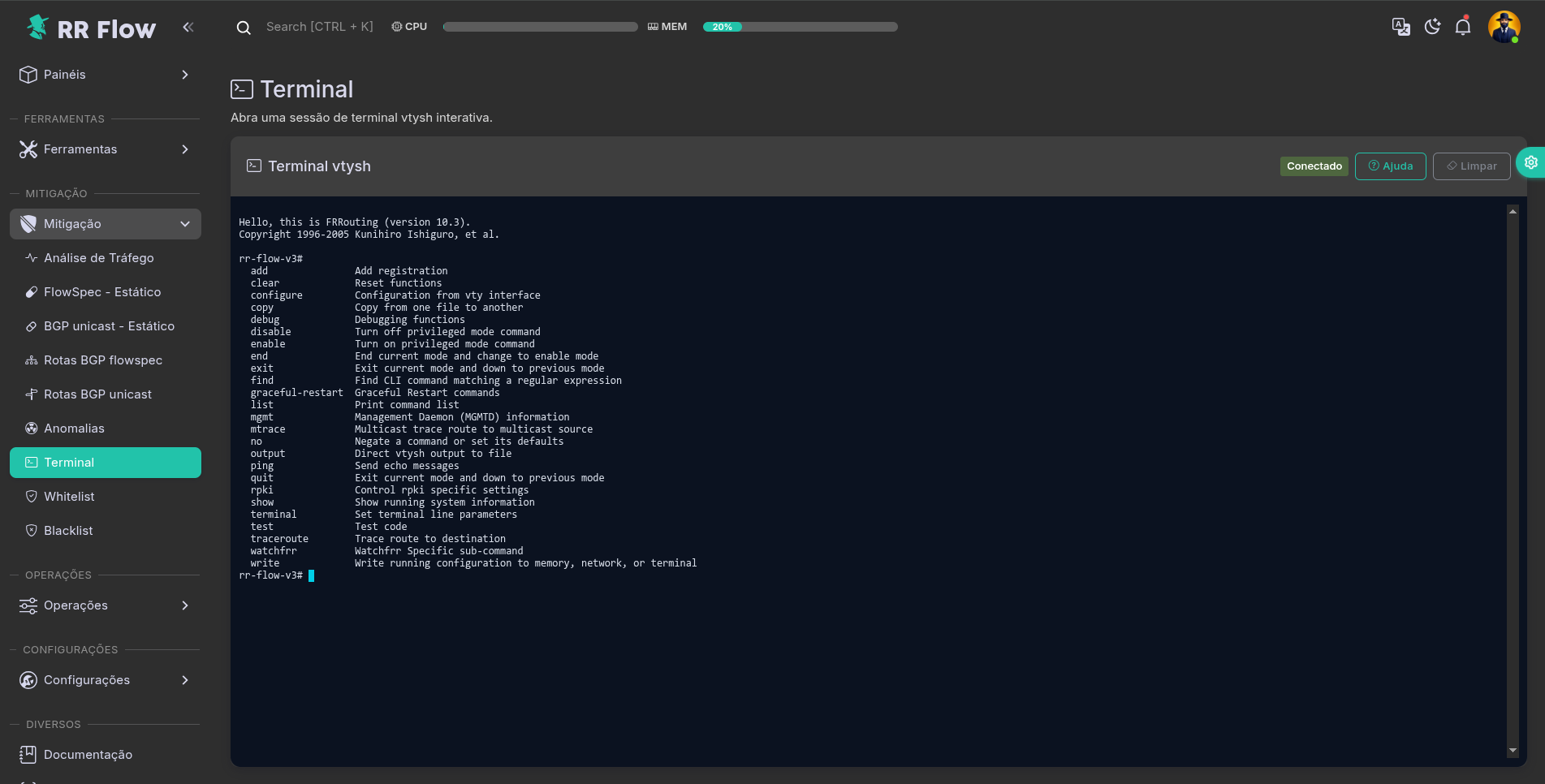
Task: Open the Whitelist page
Action: point(69,497)
